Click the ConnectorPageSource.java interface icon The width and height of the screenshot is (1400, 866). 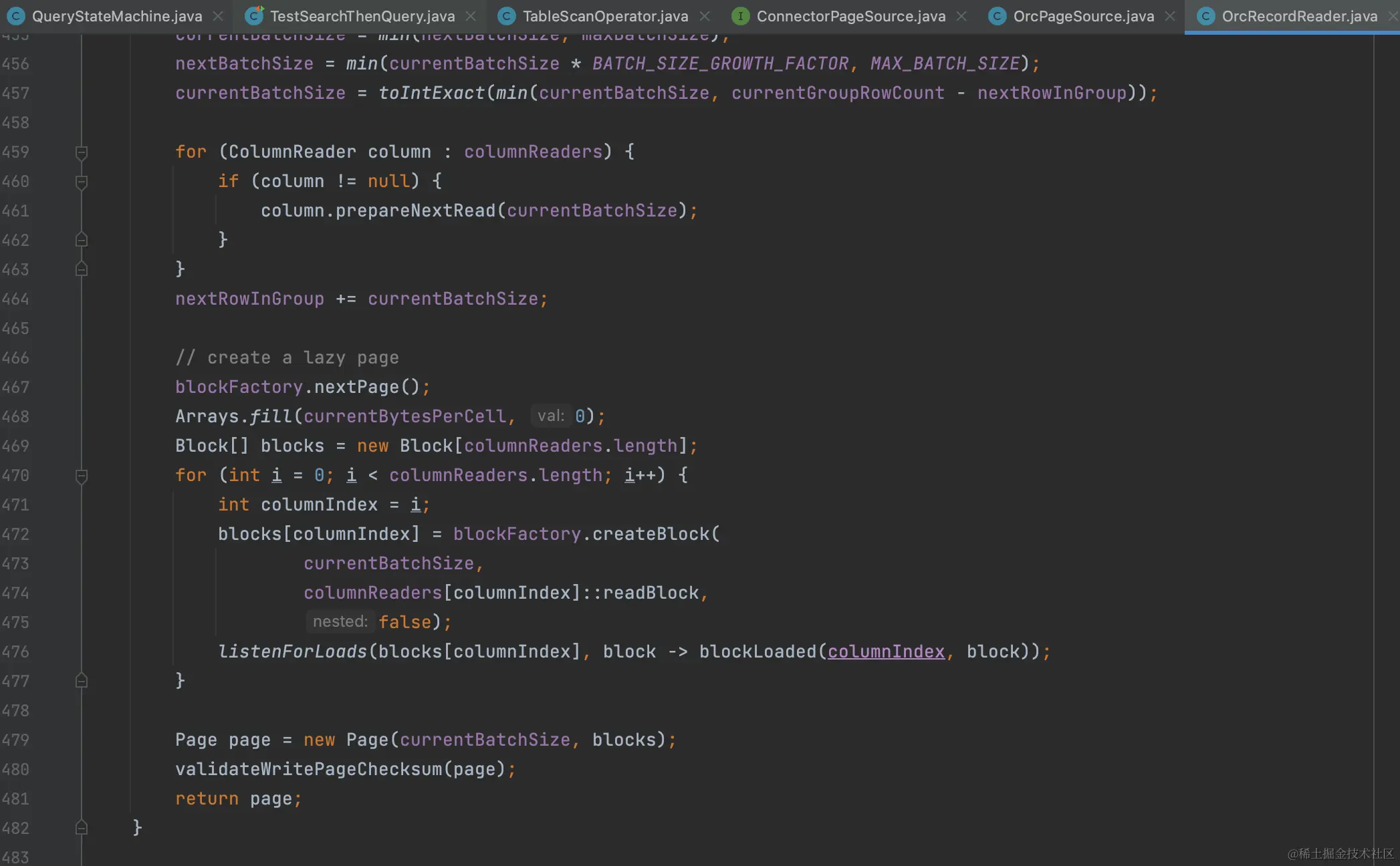click(740, 16)
